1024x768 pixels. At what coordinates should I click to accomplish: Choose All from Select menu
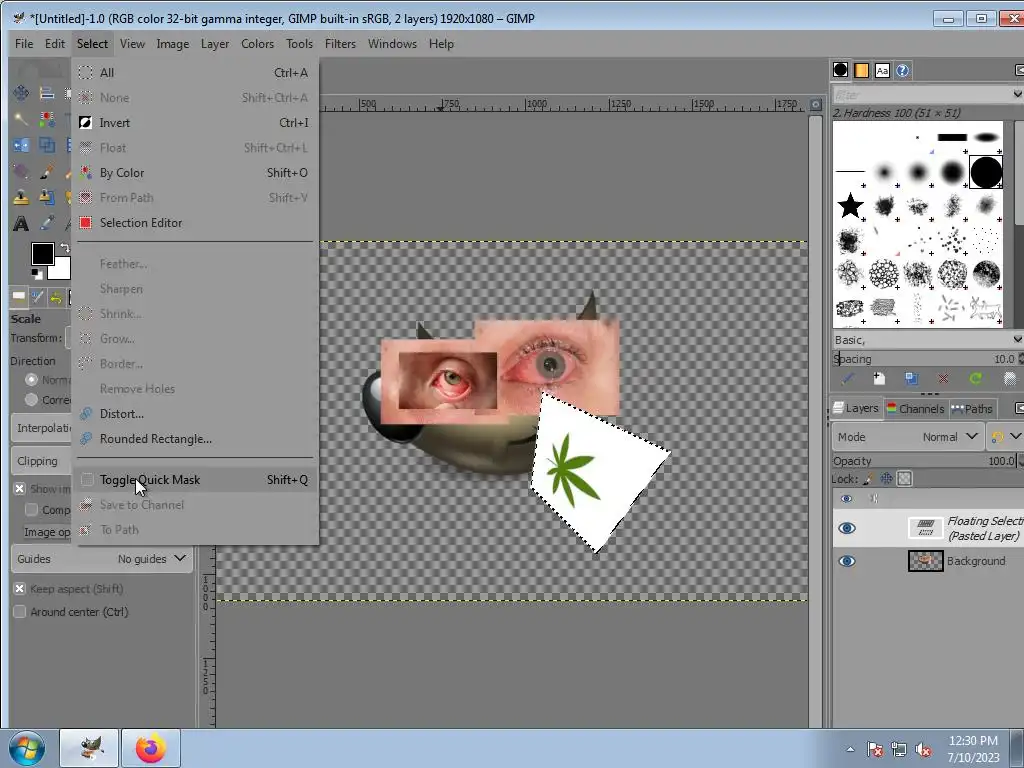click(x=195, y=72)
